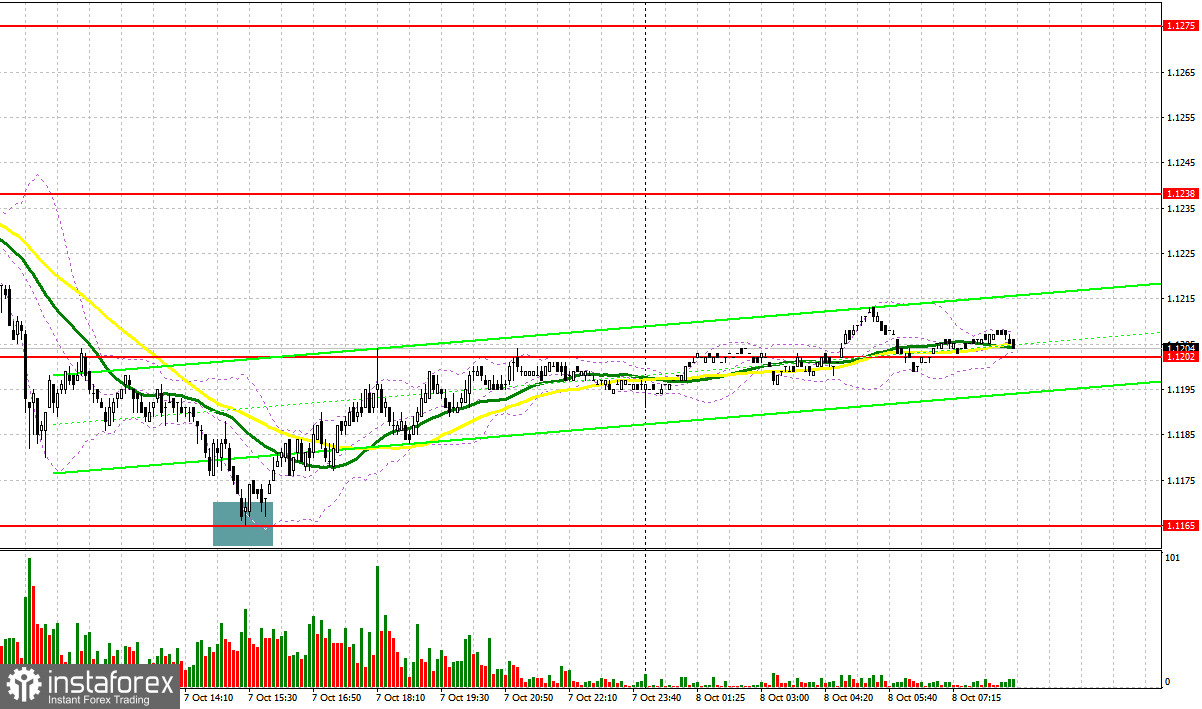1202x709 pixels.
Task: Select the 7 Oct 14:10 time label
Action: coord(207,696)
